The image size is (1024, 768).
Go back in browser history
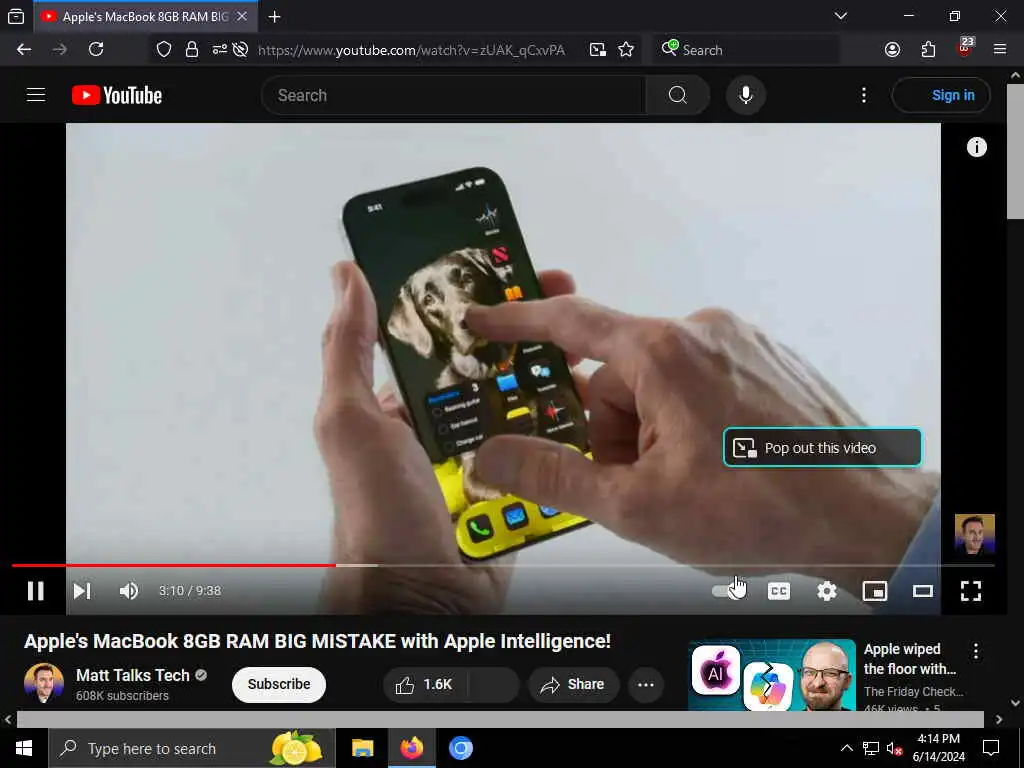24,50
